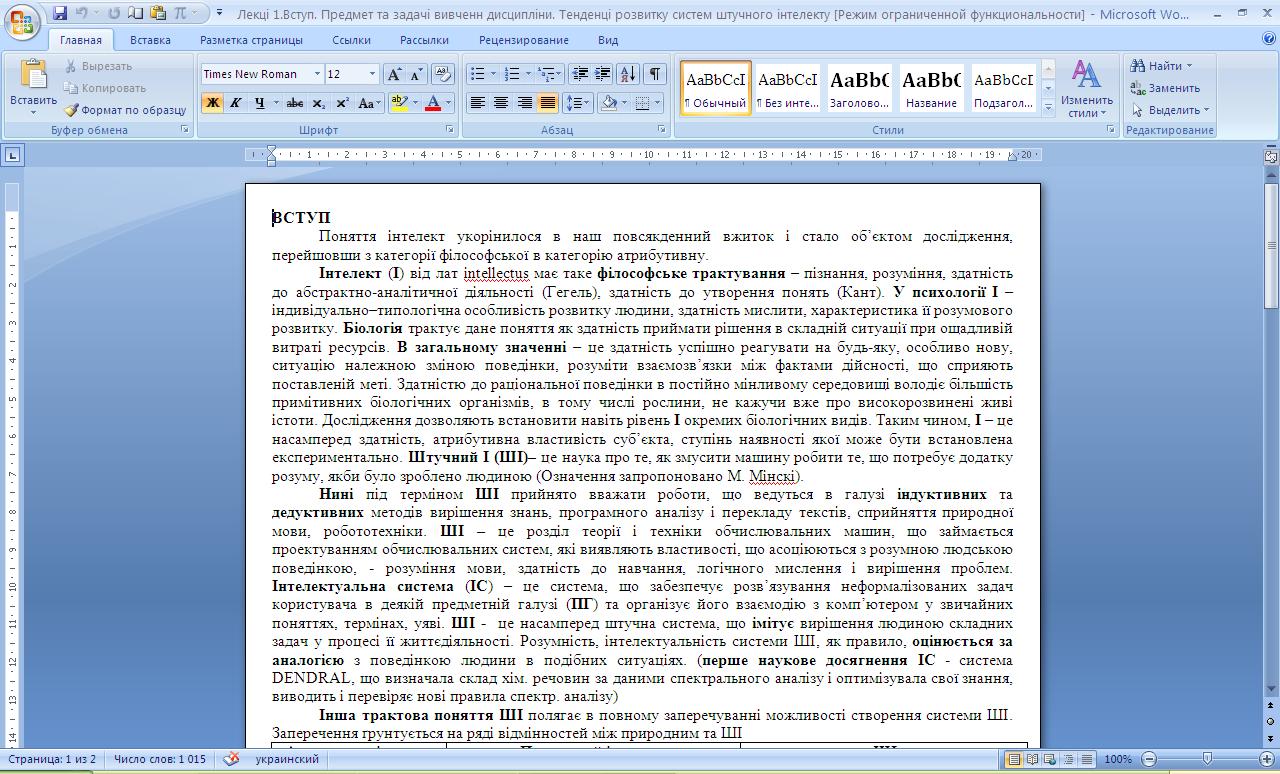Switch to the Рецензирование tab
This screenshot has width=1280, height=774.
pyautogui.click(x=523, y=40)
